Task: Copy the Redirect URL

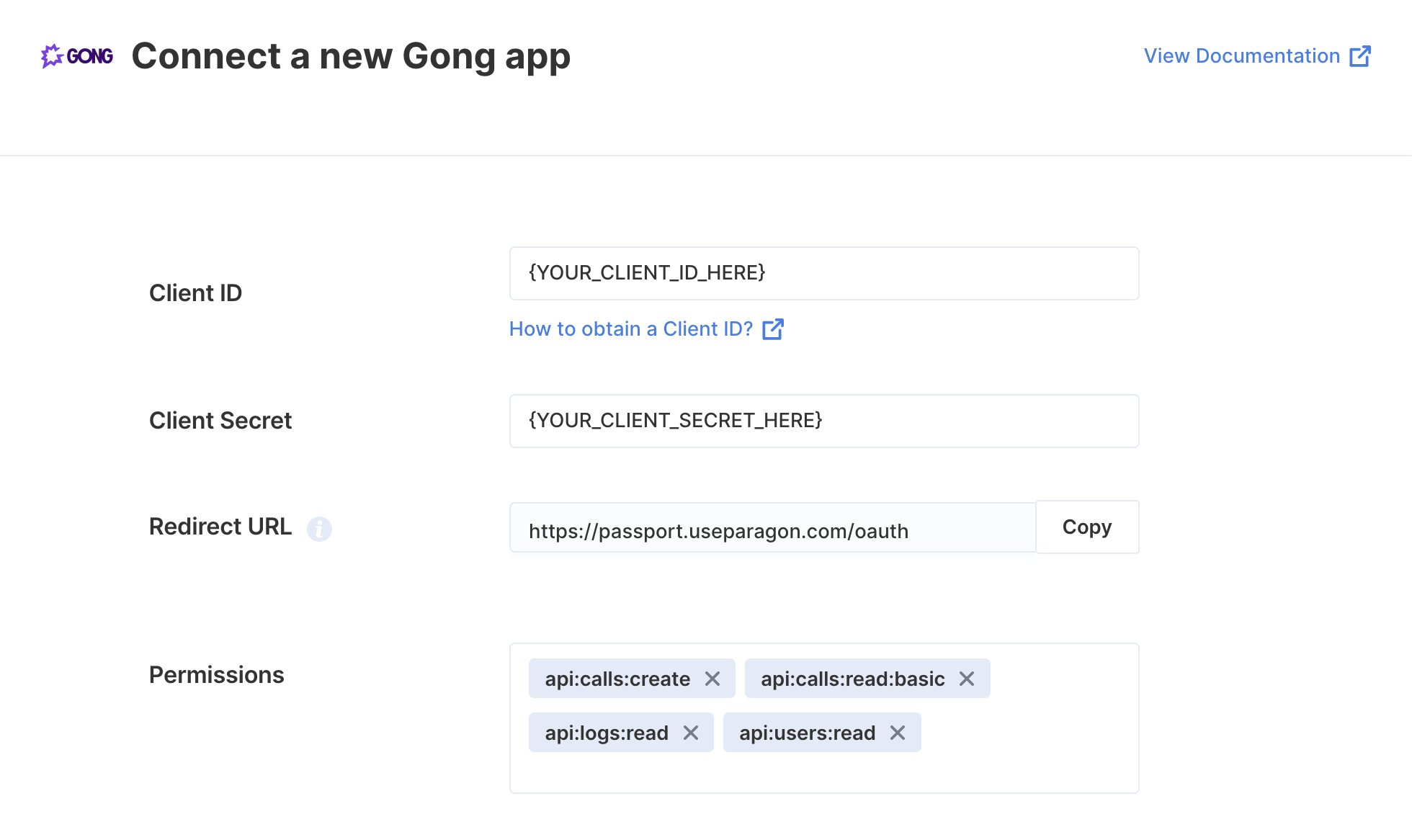Action: [x=1087, y=527]
